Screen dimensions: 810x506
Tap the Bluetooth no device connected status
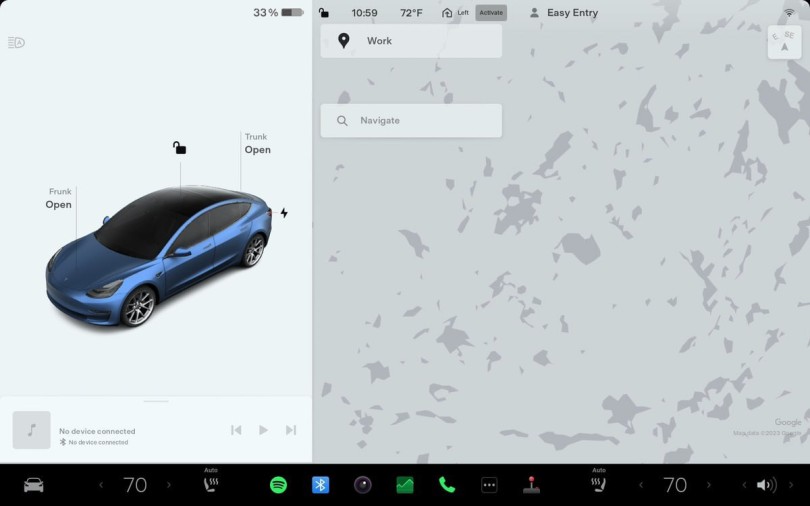94,442
